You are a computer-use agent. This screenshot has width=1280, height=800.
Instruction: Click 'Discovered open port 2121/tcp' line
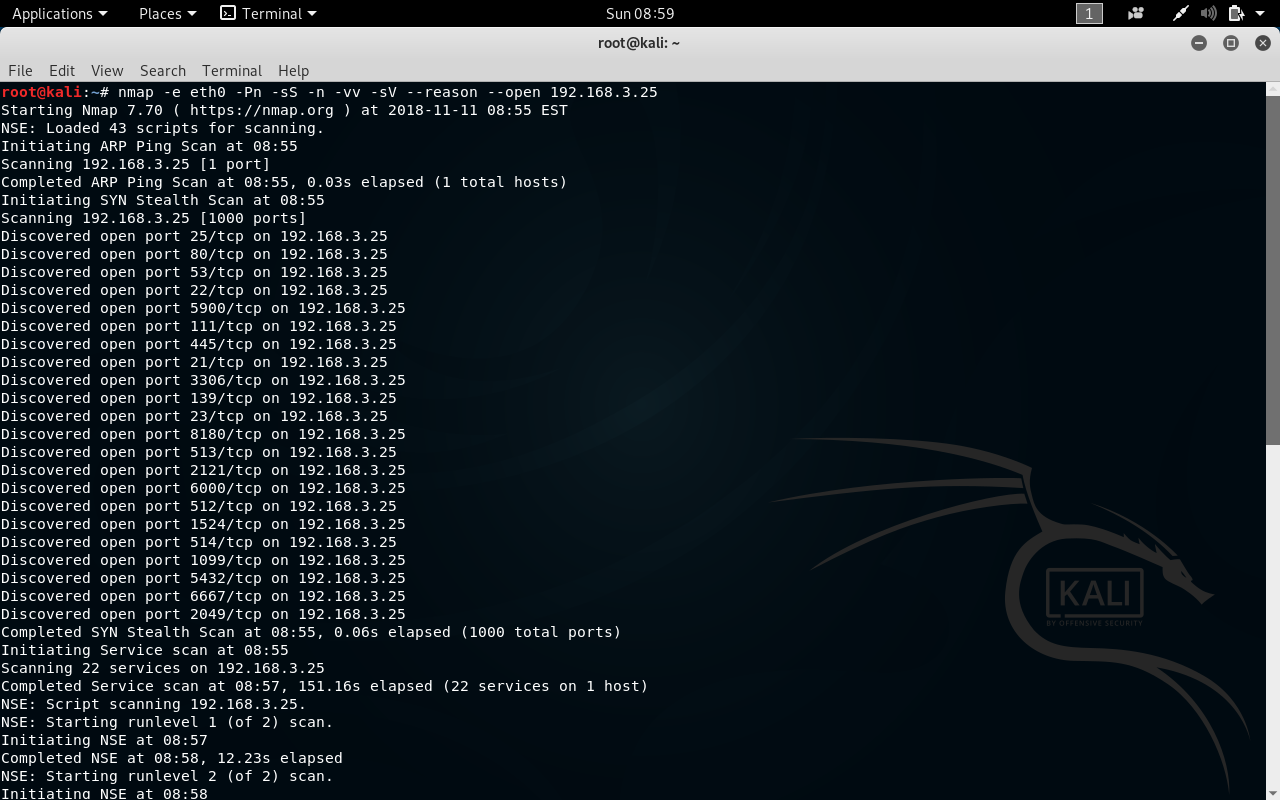pyautogui.click(x=203, y=470)
